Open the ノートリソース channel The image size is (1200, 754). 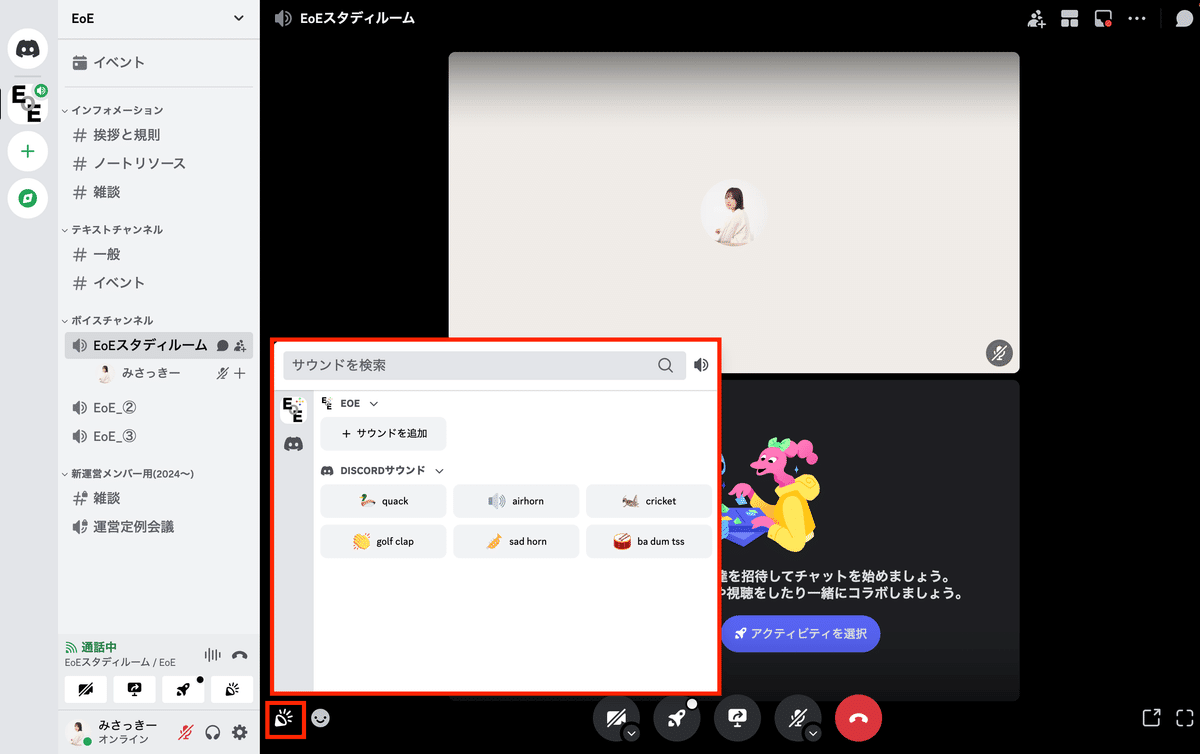coord(159,163)
